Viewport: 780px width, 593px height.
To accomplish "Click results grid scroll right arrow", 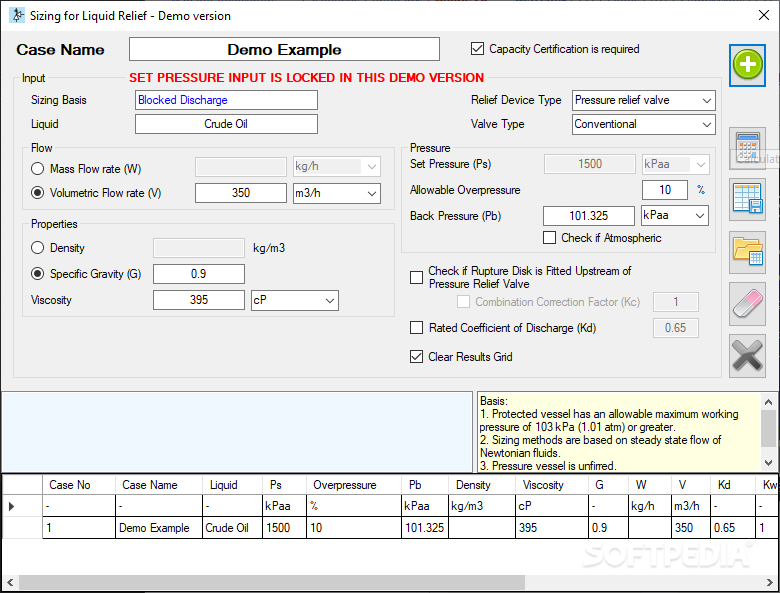I will [x=770, y=582].
